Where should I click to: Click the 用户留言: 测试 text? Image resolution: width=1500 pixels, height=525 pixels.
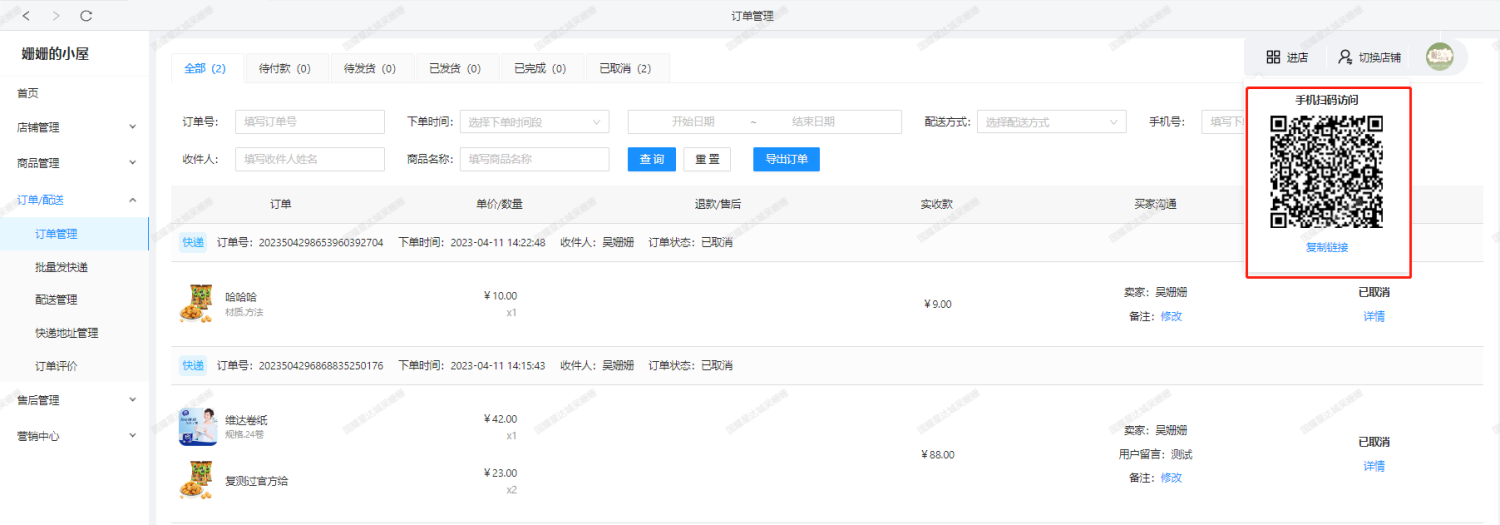point(1155,454)
